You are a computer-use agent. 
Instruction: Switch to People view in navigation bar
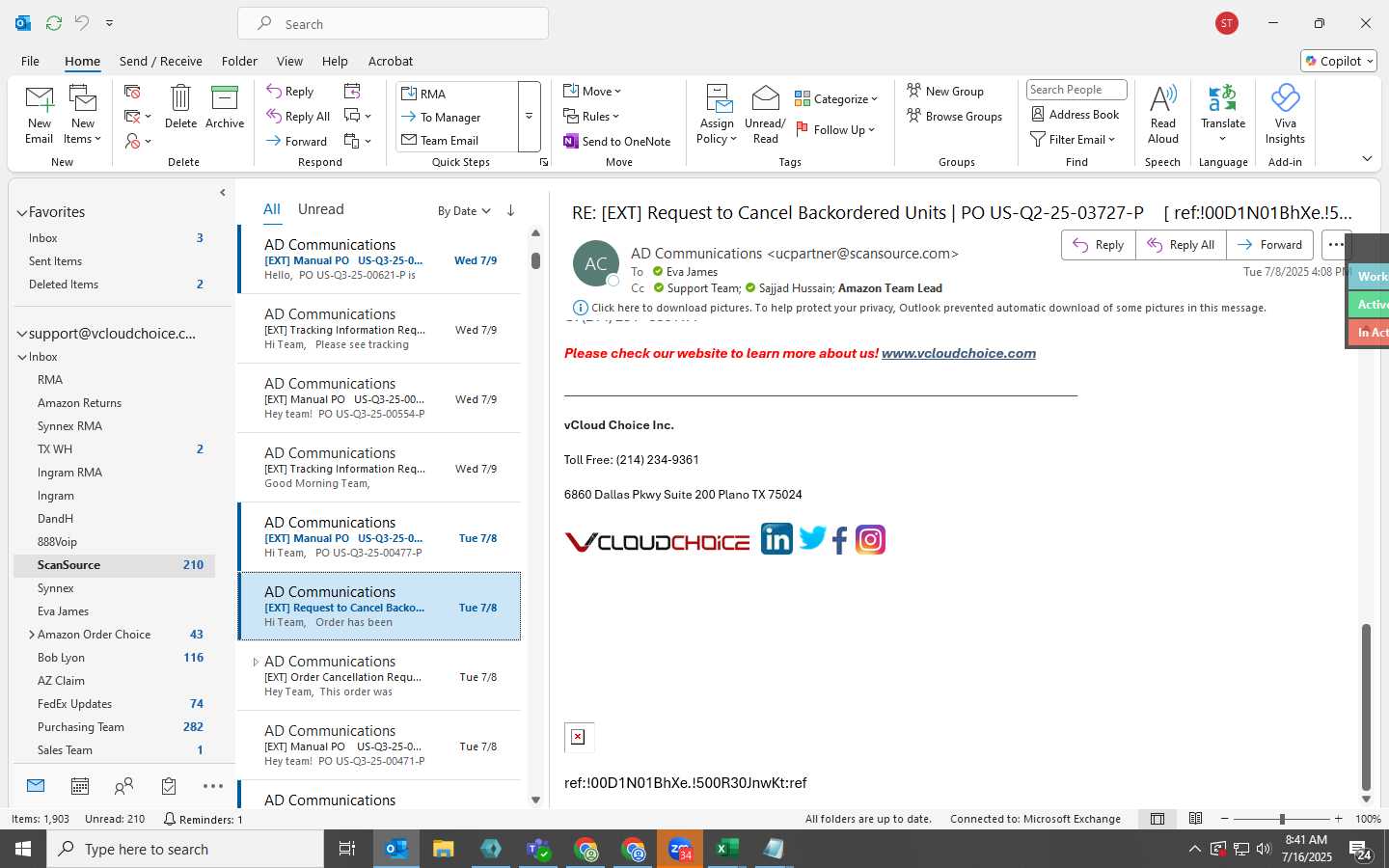tap(124, 787)
